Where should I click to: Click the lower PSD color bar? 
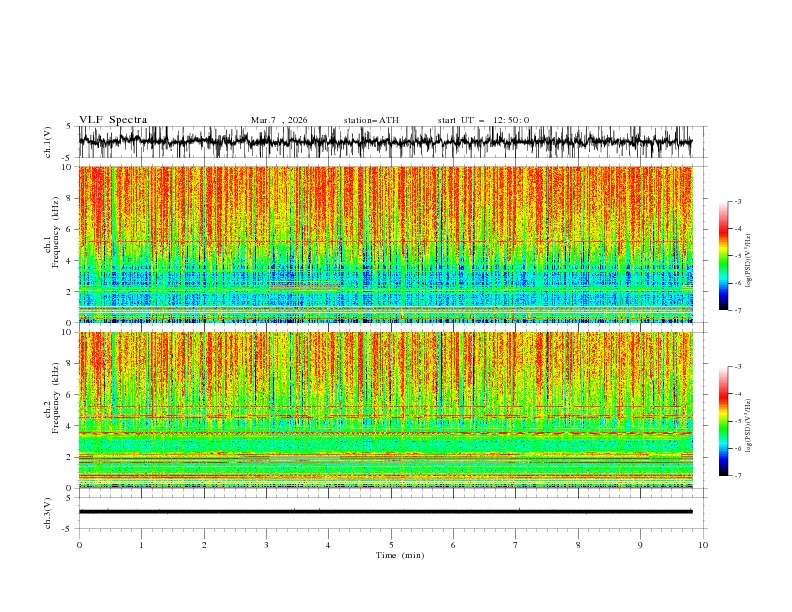coord(723,421)
